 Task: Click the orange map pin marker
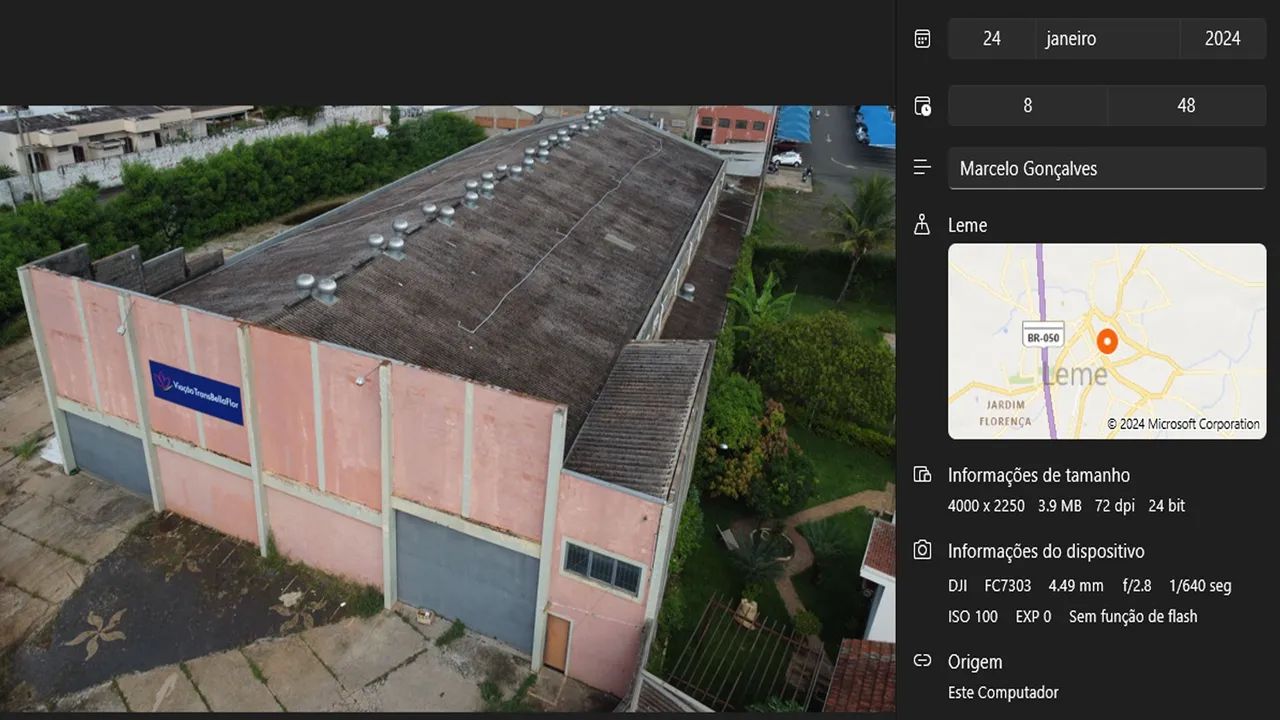pos(1106,341)
